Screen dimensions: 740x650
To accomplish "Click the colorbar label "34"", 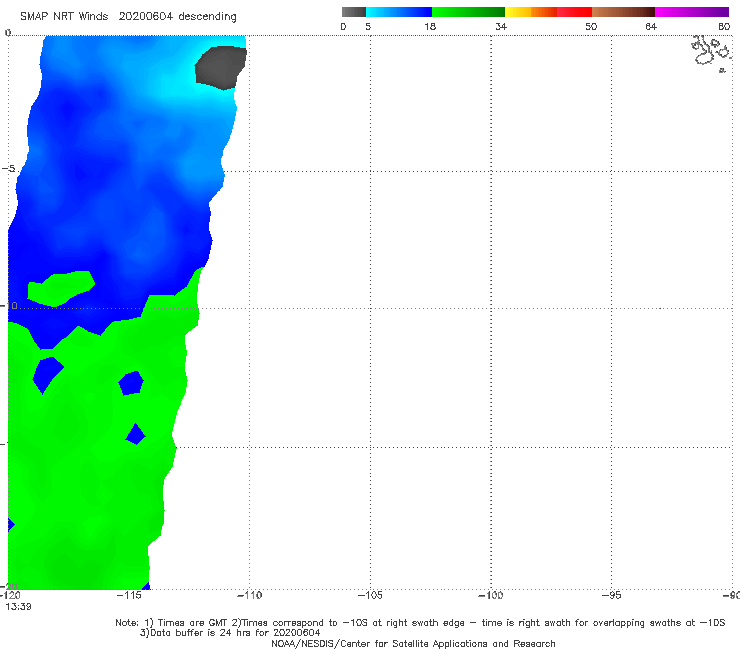I will point(501,27).
